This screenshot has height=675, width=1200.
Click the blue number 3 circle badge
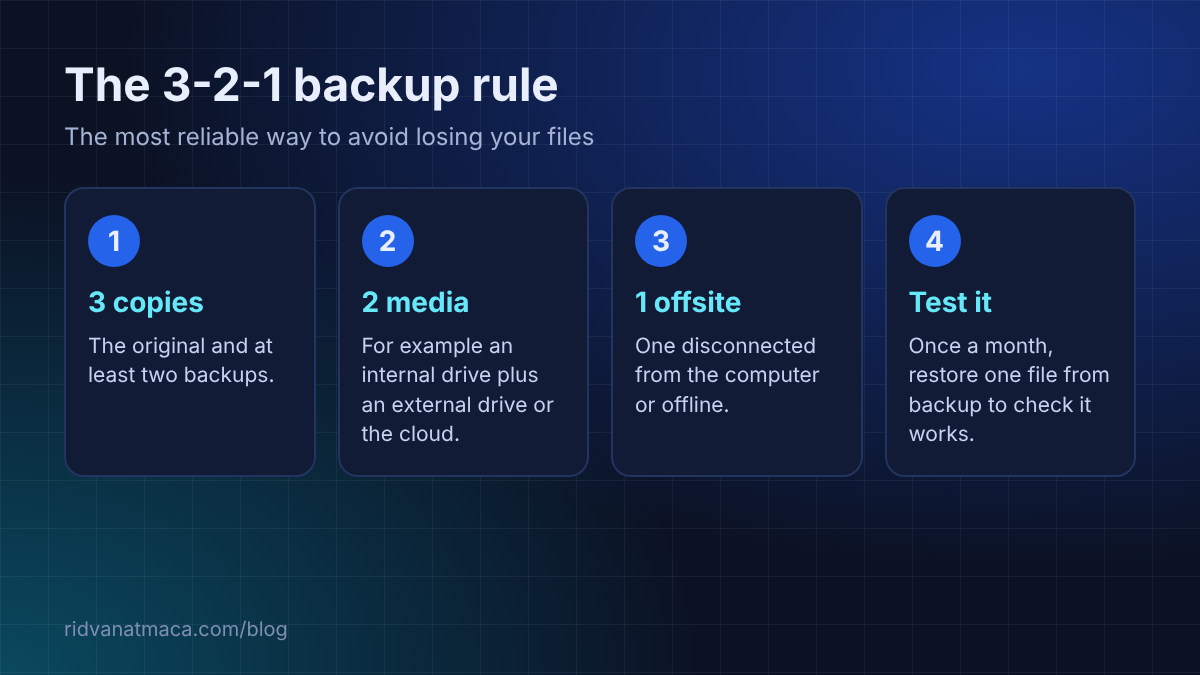(661, 241)
